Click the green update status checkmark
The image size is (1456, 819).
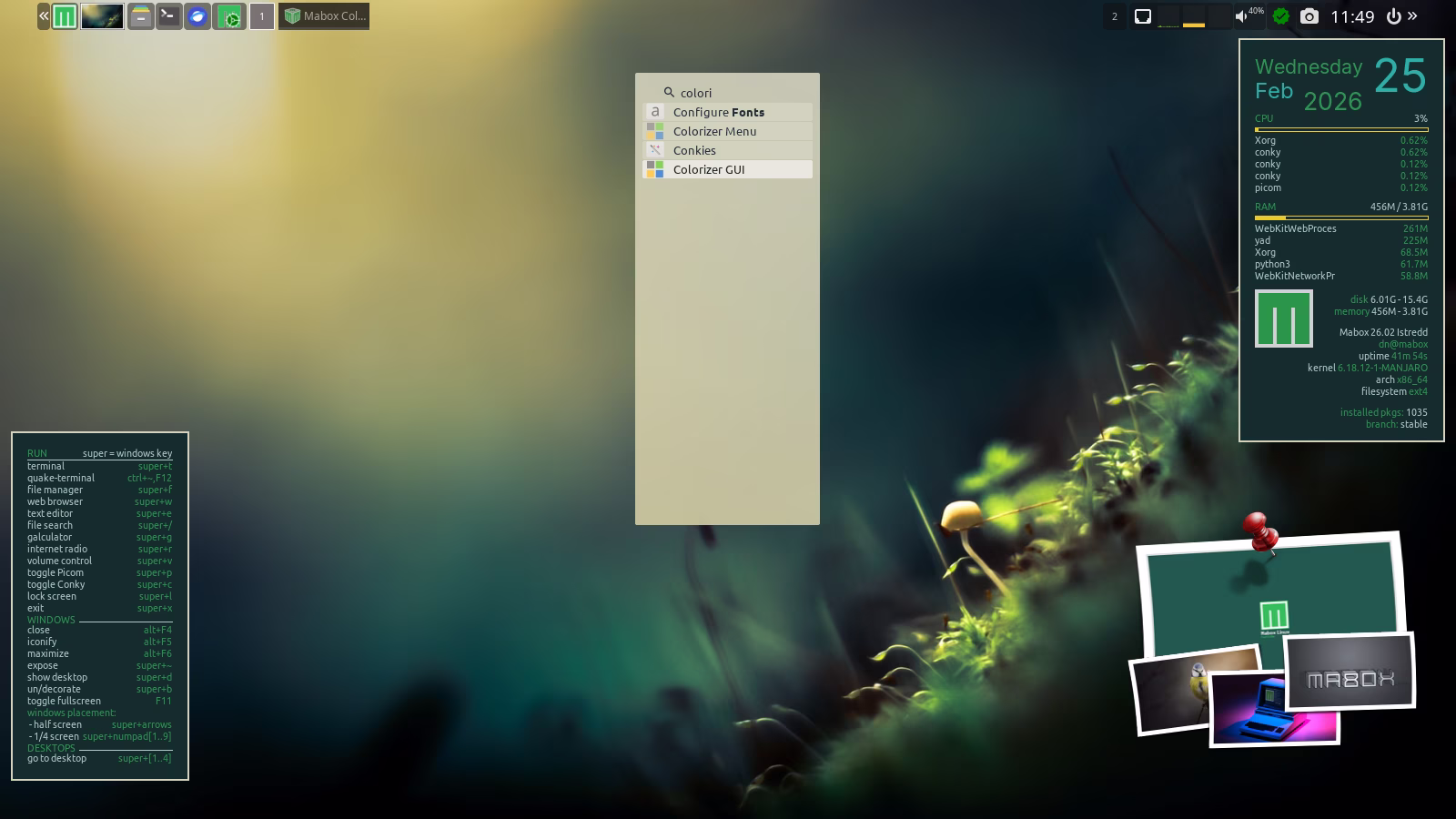(1281, 16)
